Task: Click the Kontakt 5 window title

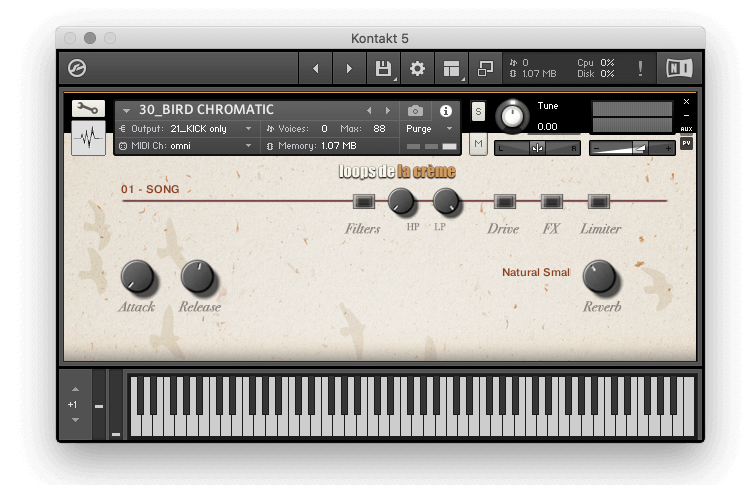Action: (380, 38)
